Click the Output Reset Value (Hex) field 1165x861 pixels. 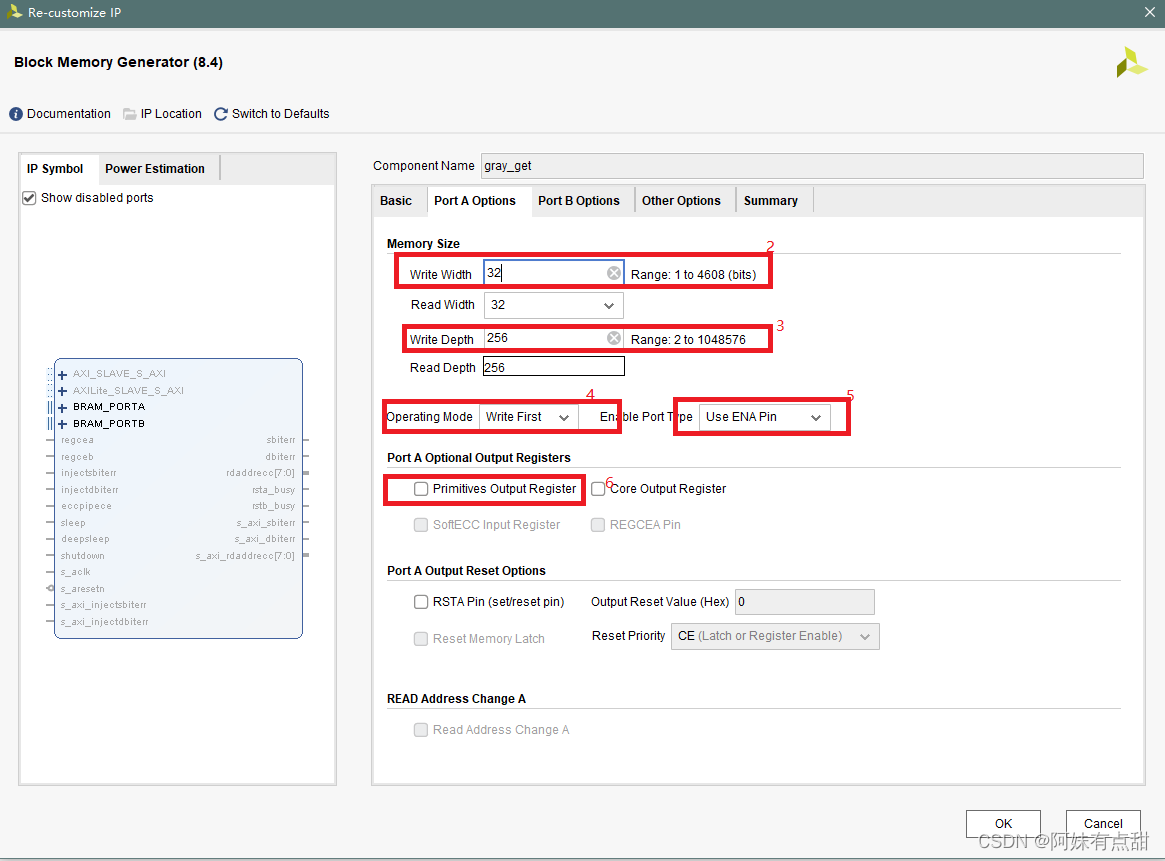(x=805, y=602)
